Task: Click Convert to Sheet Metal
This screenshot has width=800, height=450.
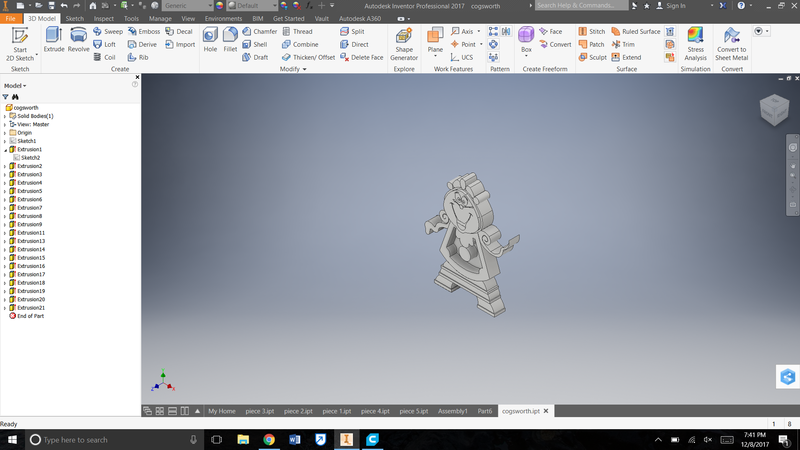Action: tap(732, 43)
